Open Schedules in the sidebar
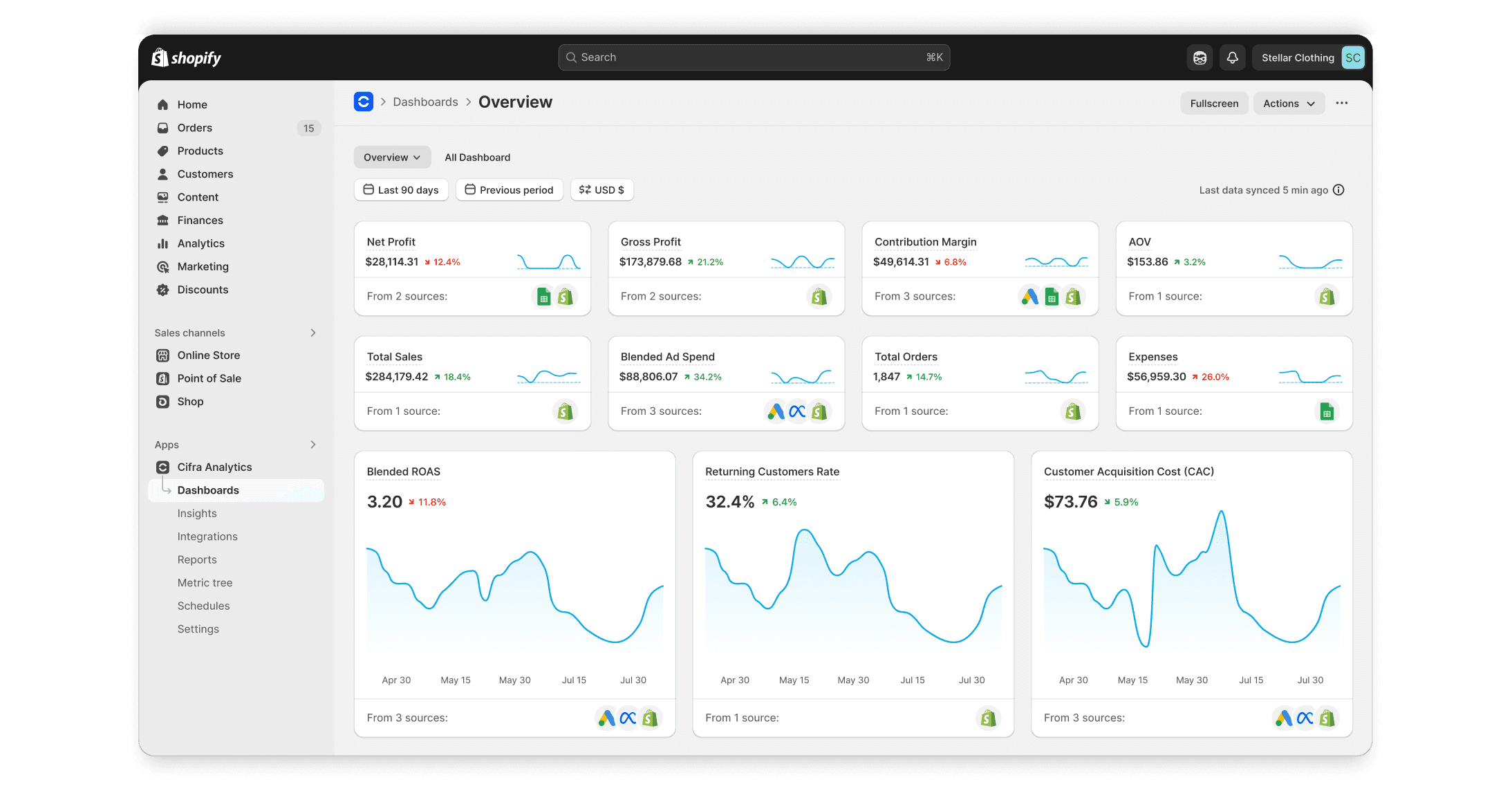 tap(203, 606)
